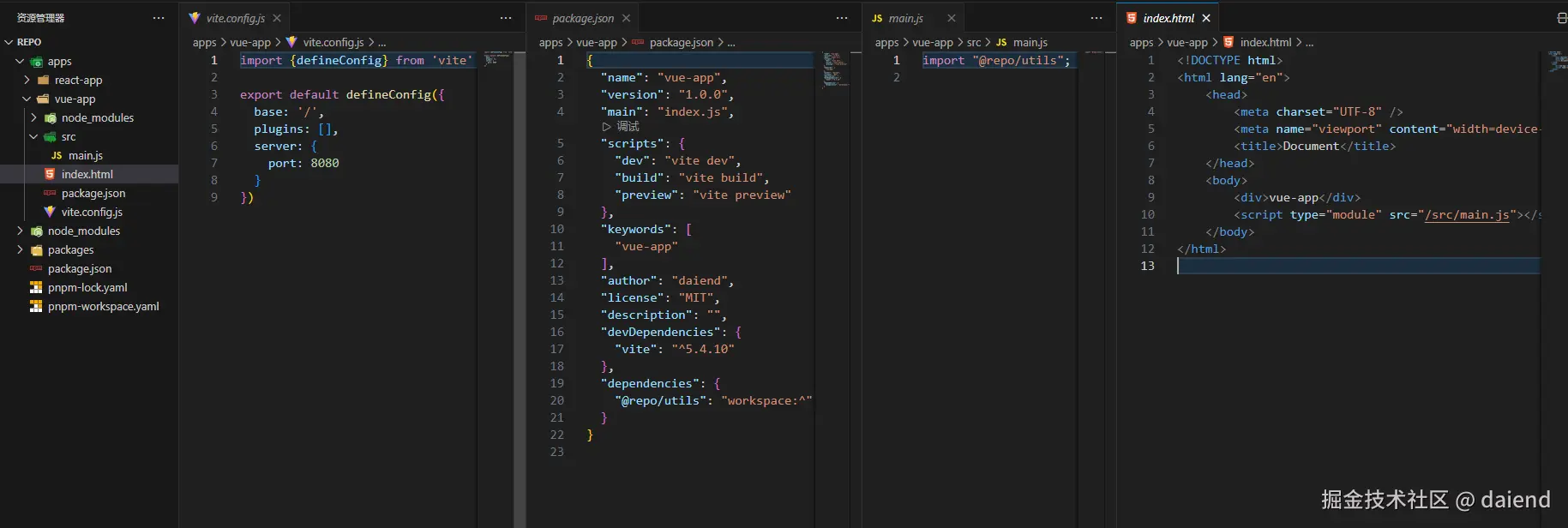Viewport: 1568px width, 528px height.
Task: Click npm icon of vue-app package.json
Action: click(50, 193)
